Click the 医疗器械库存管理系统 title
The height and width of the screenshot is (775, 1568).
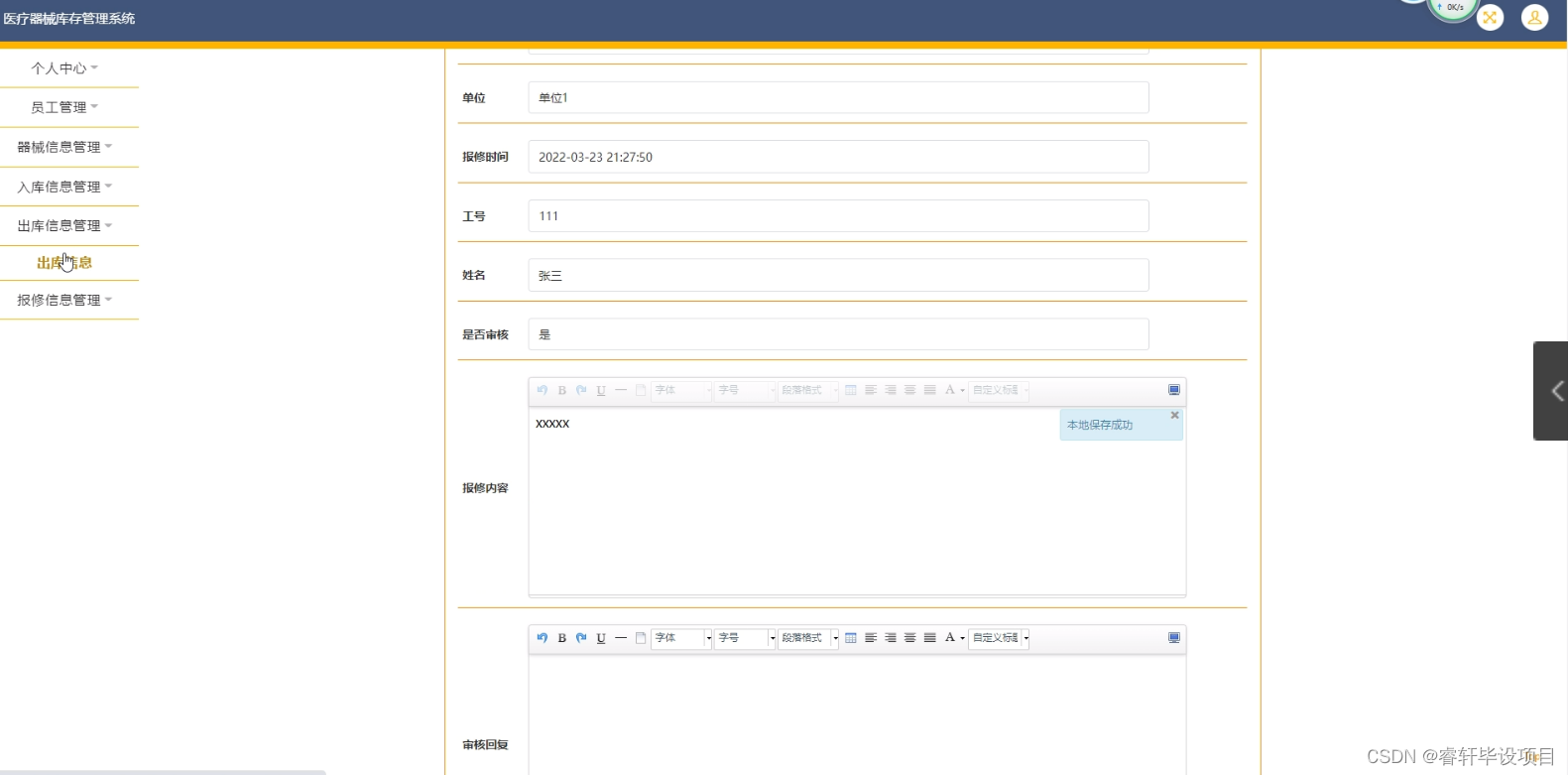point(69,18)
